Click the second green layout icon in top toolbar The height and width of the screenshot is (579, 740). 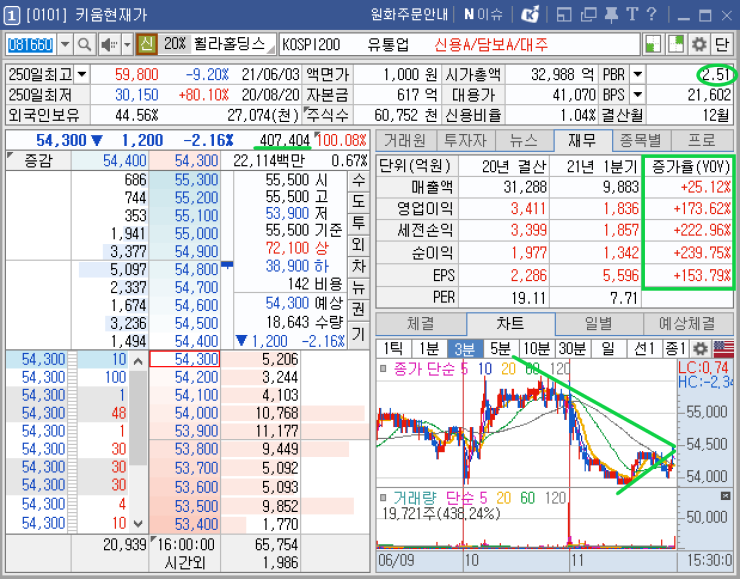(x=676, y=44)
